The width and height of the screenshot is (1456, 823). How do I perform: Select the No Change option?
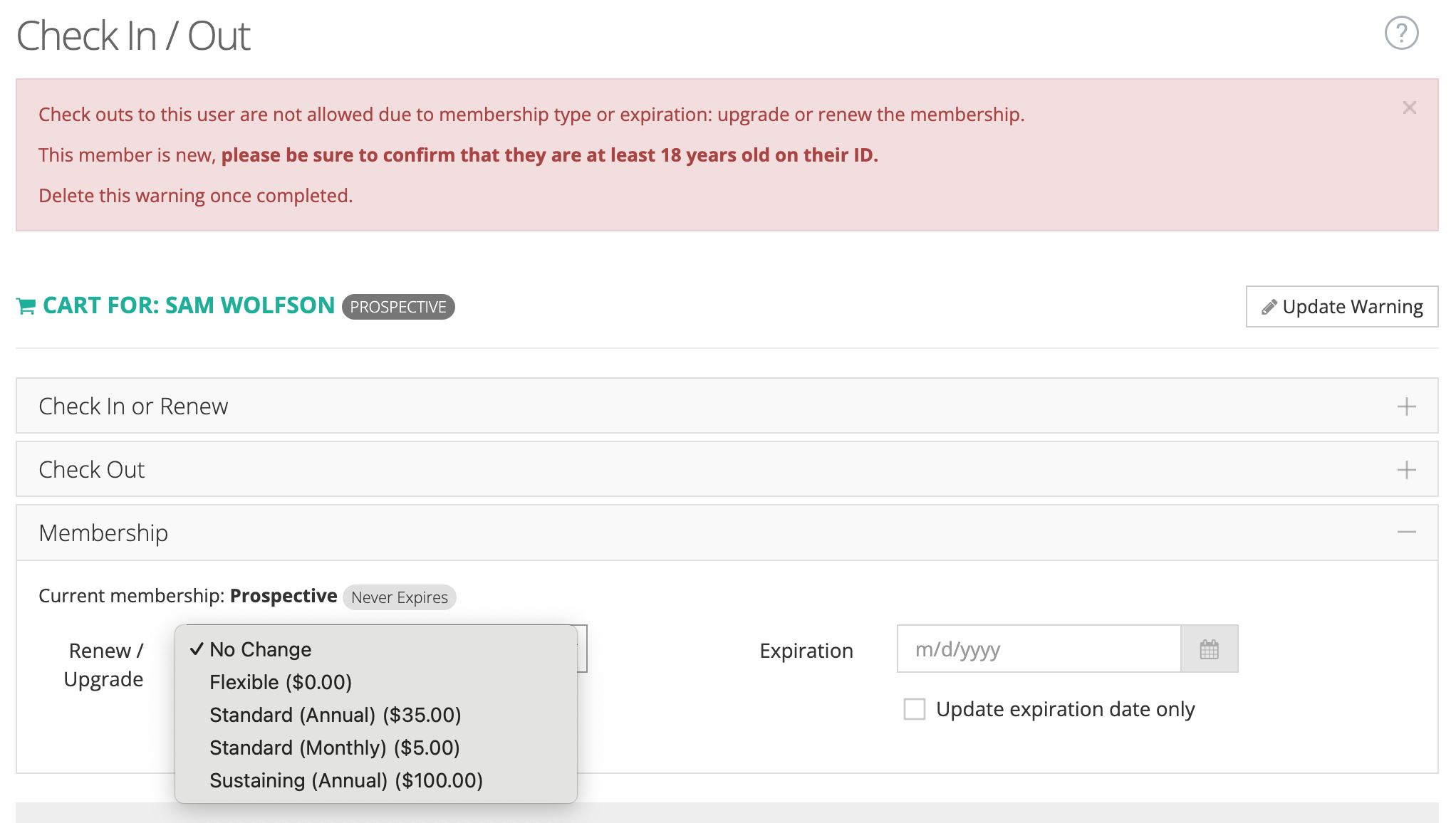tap(261, 649)
